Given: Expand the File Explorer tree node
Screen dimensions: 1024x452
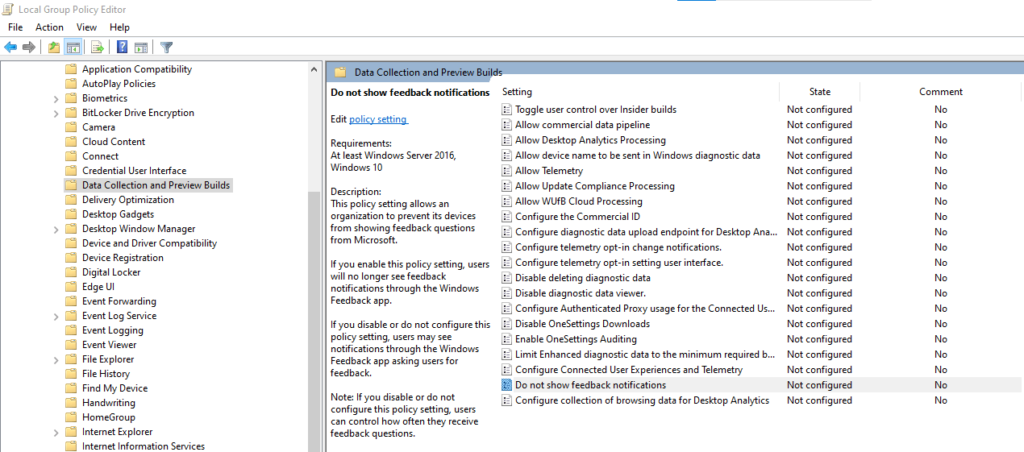Looking at the screenshot, I should coord(56,360).
